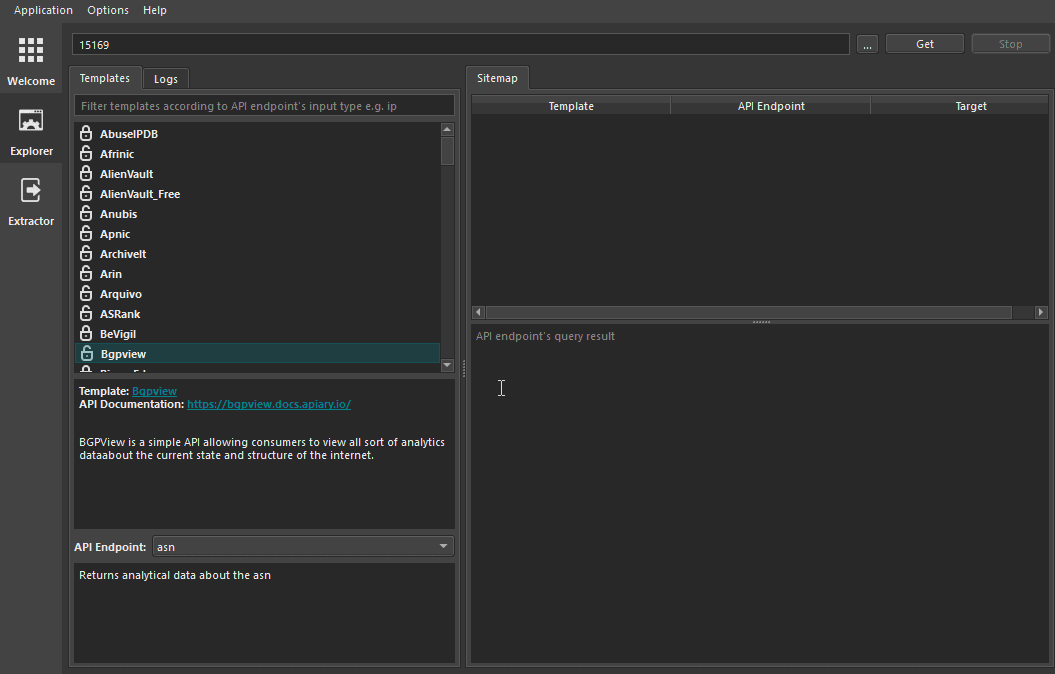The width and height of the screenshot is (1055, 674).
Task: Open the Extractor sidebar icon
Action: coord(31,190)
